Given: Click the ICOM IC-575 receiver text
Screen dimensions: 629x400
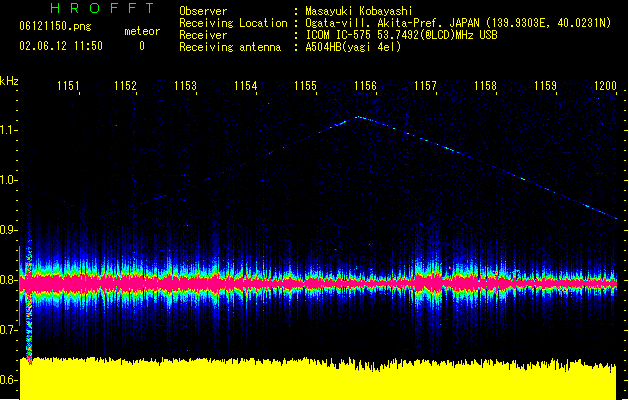Looking at the screenshot, I should coord(402,35).
